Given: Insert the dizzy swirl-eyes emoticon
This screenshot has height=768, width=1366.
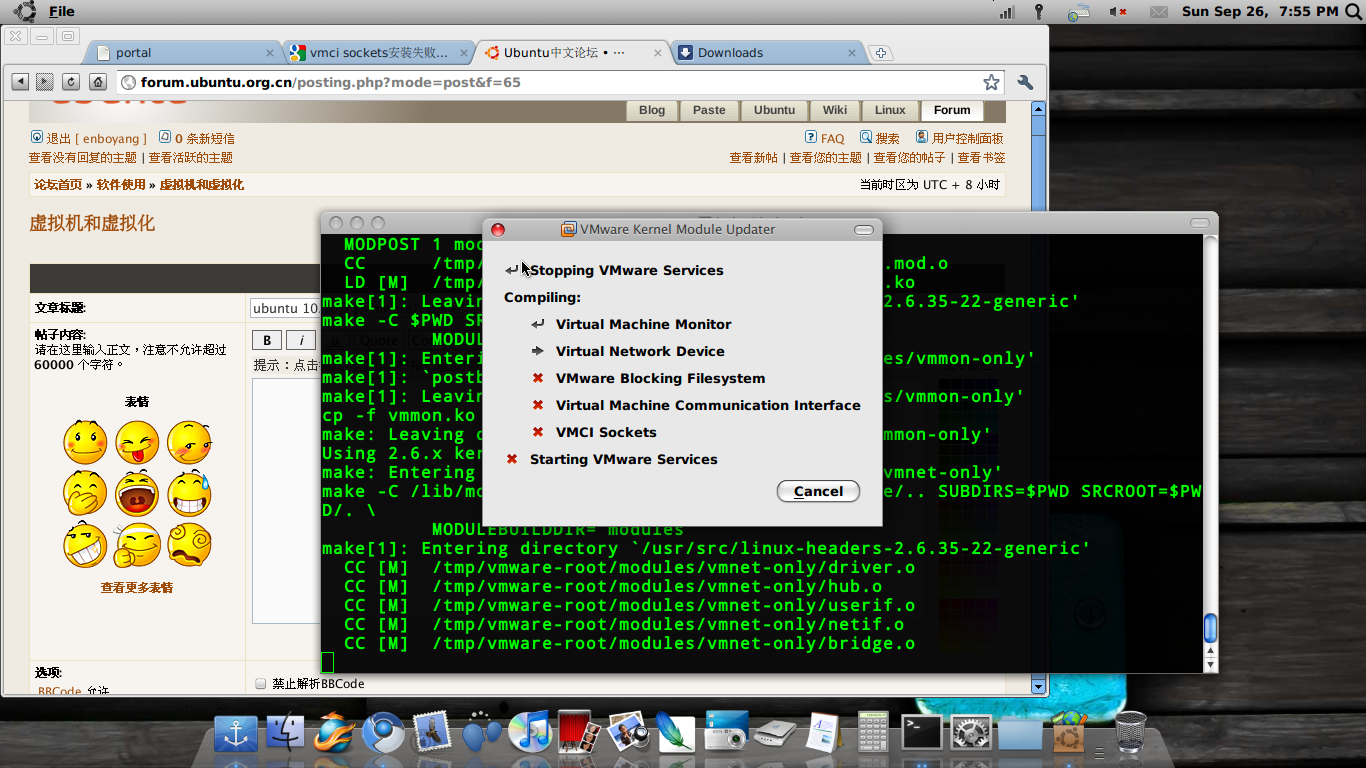Looking at the screenshot, I should pos(189,546).
